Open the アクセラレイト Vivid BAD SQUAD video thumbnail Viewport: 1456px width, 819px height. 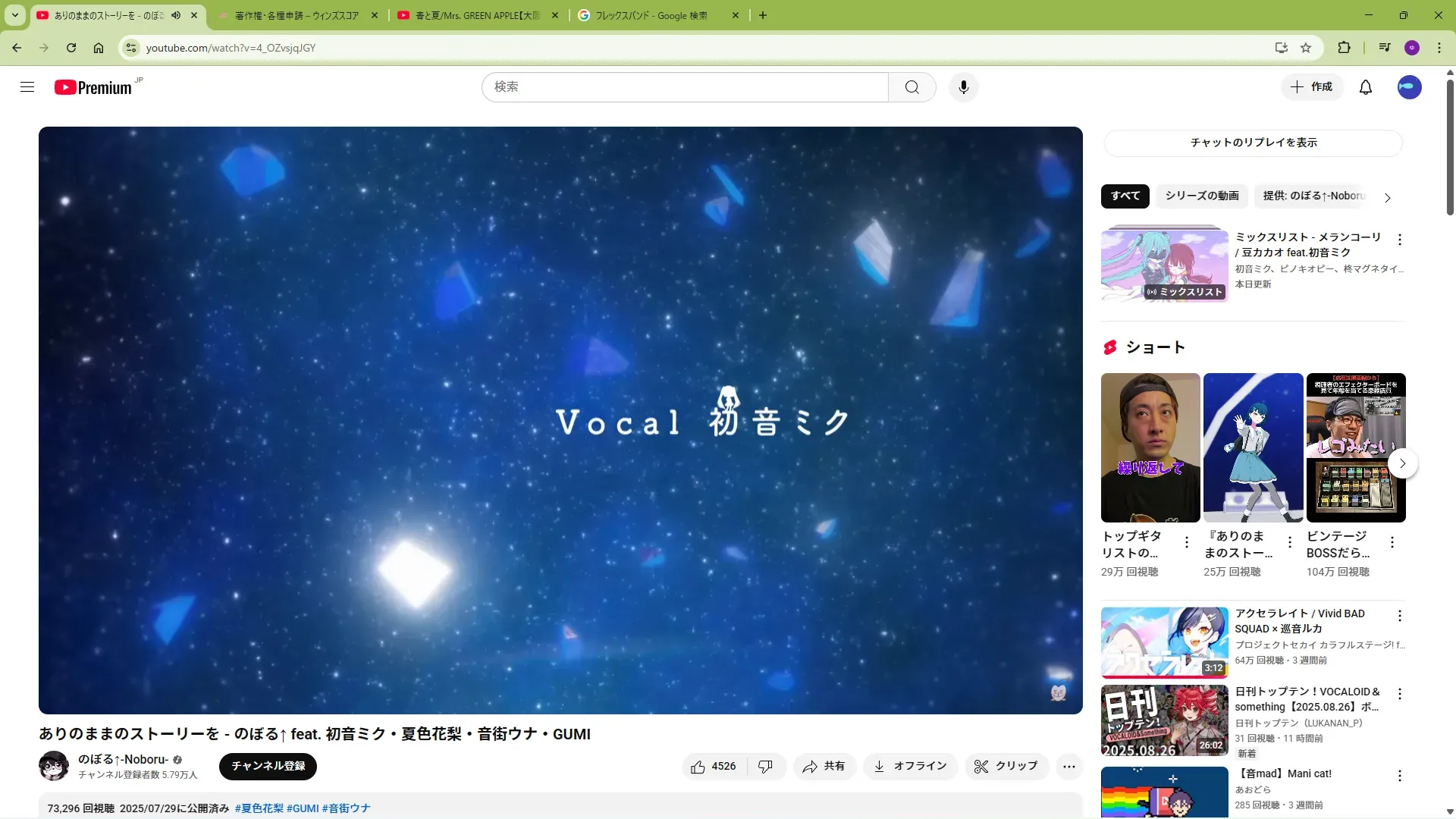[1164, 642]
